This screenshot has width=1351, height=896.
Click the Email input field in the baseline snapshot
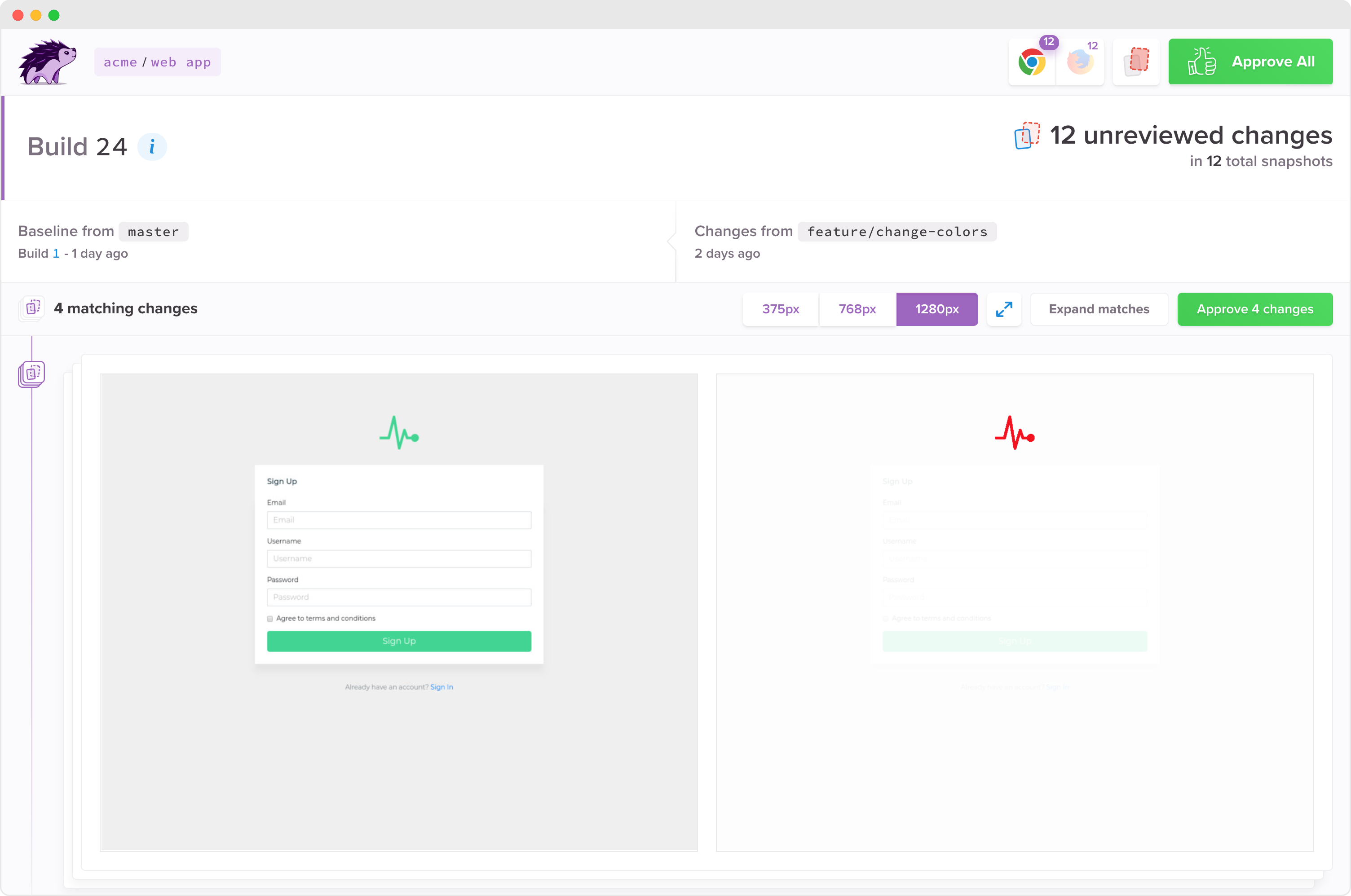click(x=398, y=520)
